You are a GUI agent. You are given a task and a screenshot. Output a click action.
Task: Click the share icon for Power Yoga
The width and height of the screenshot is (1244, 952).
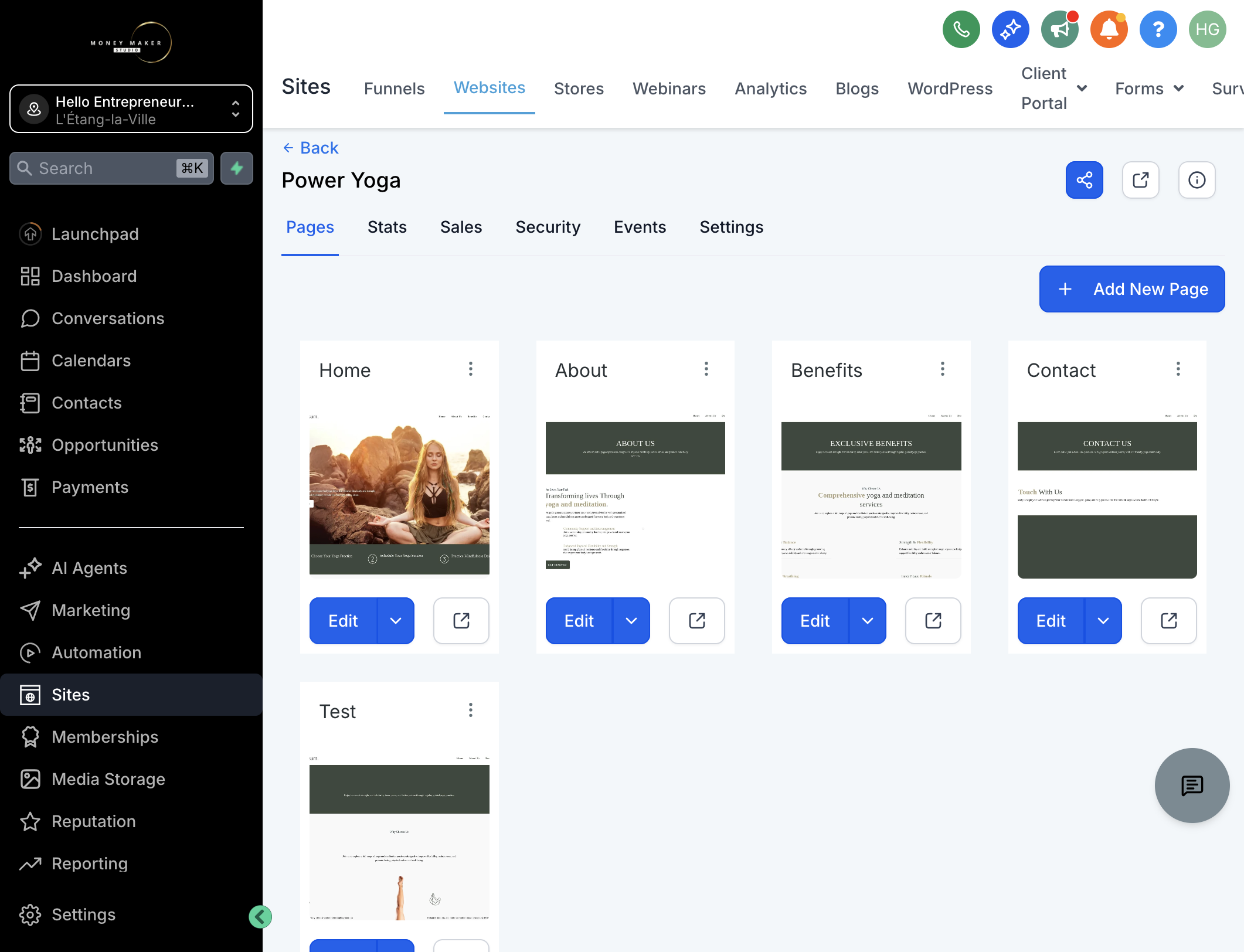coord(1085,180)
